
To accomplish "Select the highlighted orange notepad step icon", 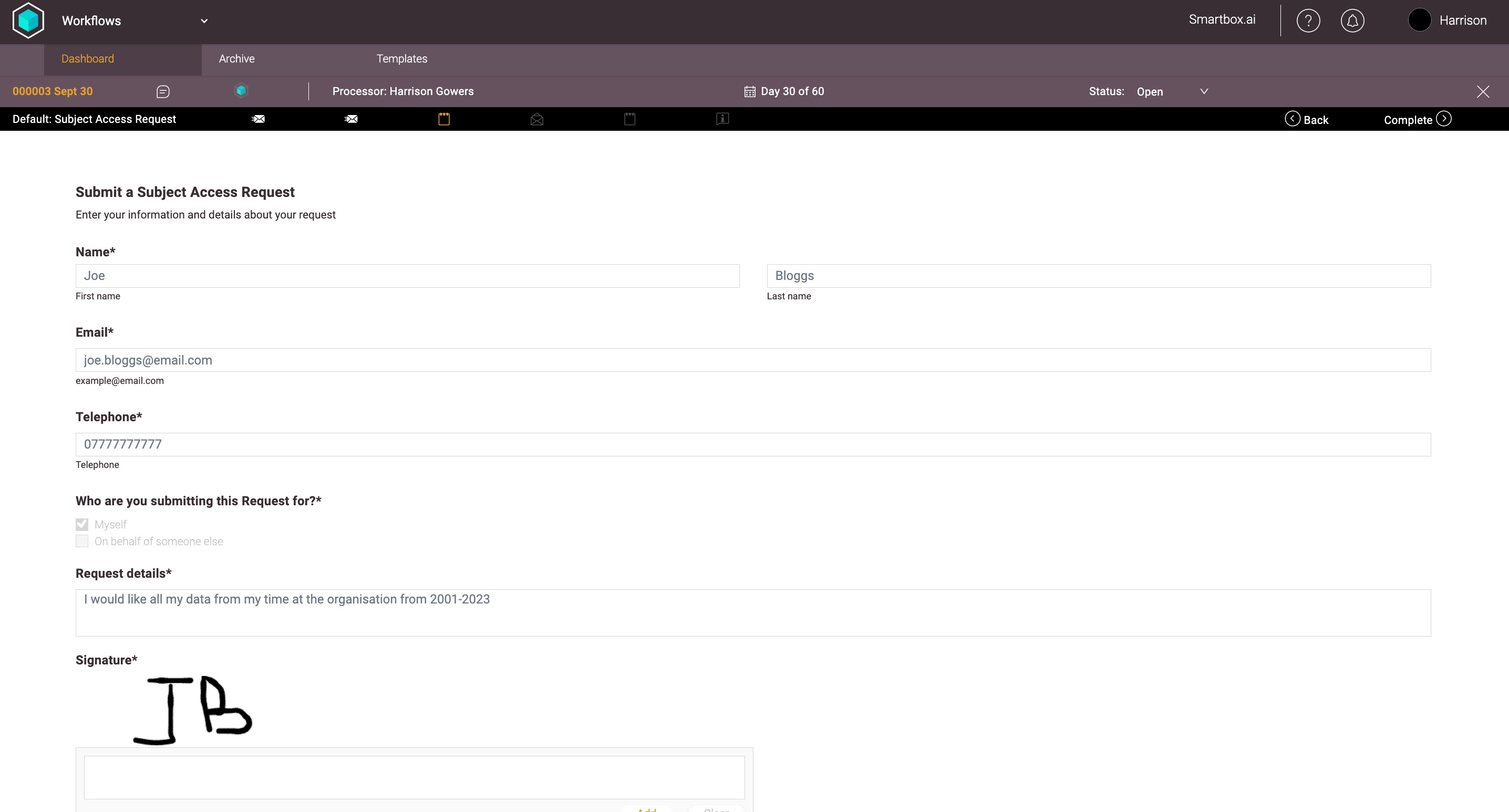I will (x=444, y=119).
